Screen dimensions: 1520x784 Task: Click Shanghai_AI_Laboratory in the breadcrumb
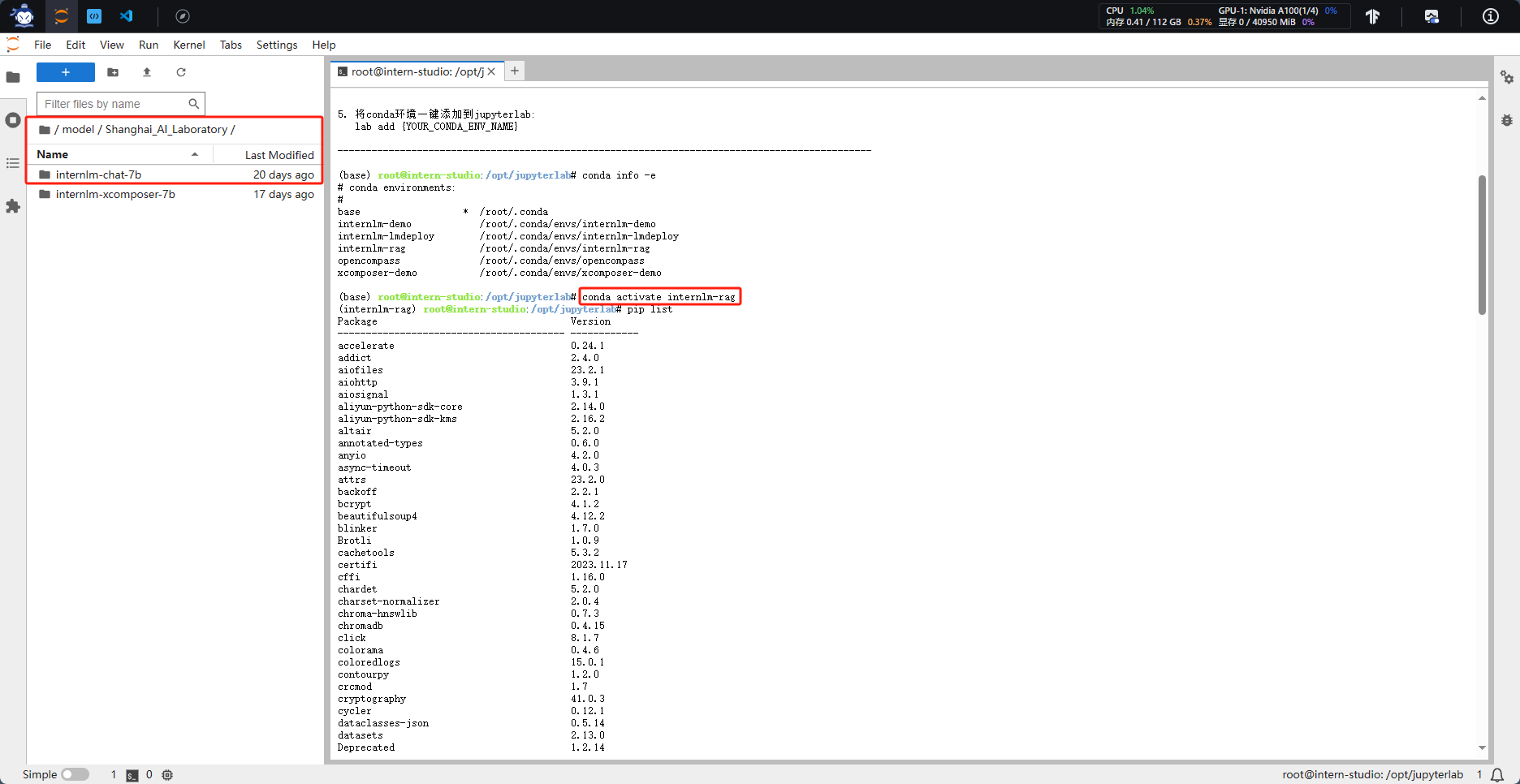click(166, 129)
